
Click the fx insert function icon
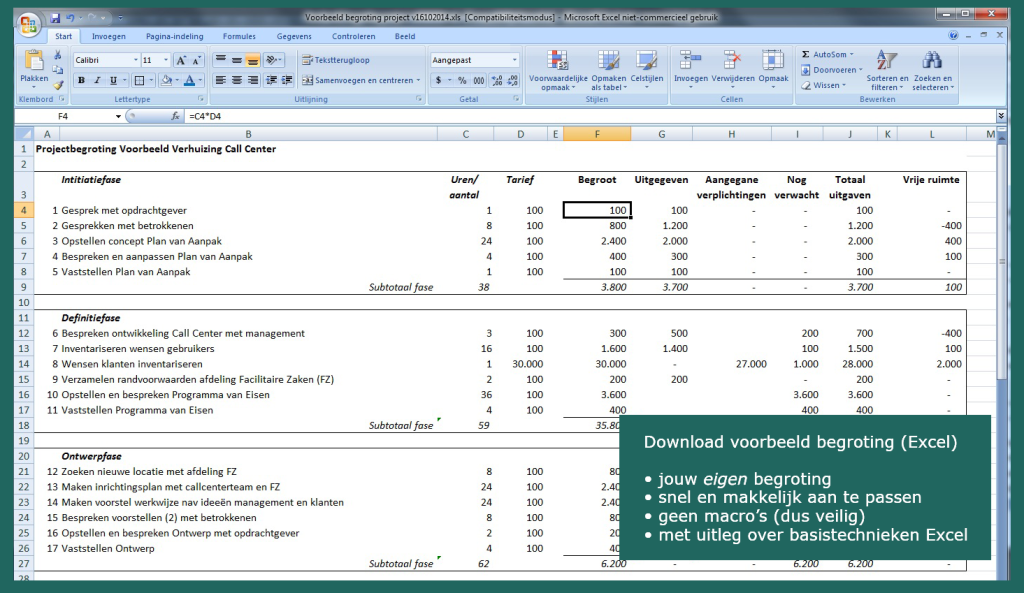coord(175,116)
